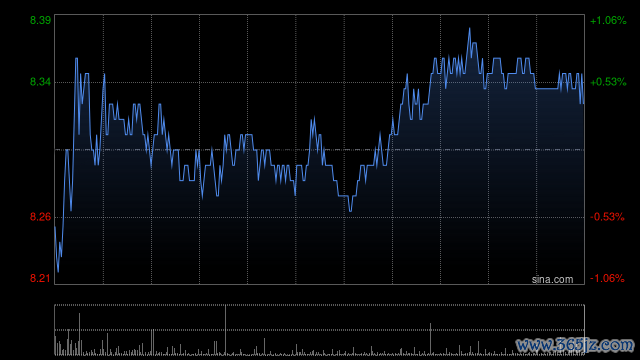Click the -1.06% percentage label
The height and width of the screenshot is (360, 640).
click(607, 278)
